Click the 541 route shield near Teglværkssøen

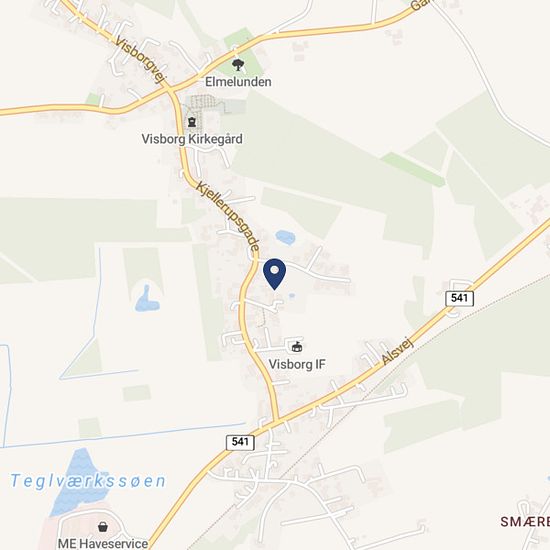[x=240, y=442]
